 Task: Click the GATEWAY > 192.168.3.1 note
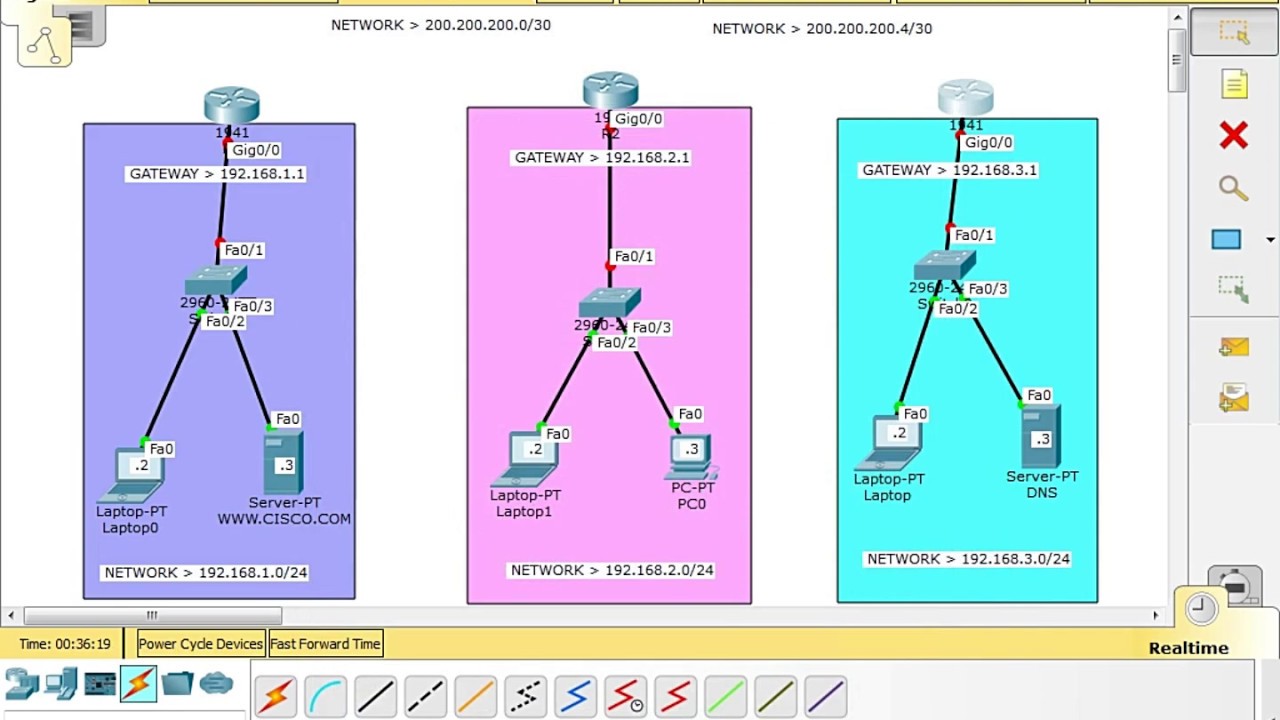(x=950, y=170)
